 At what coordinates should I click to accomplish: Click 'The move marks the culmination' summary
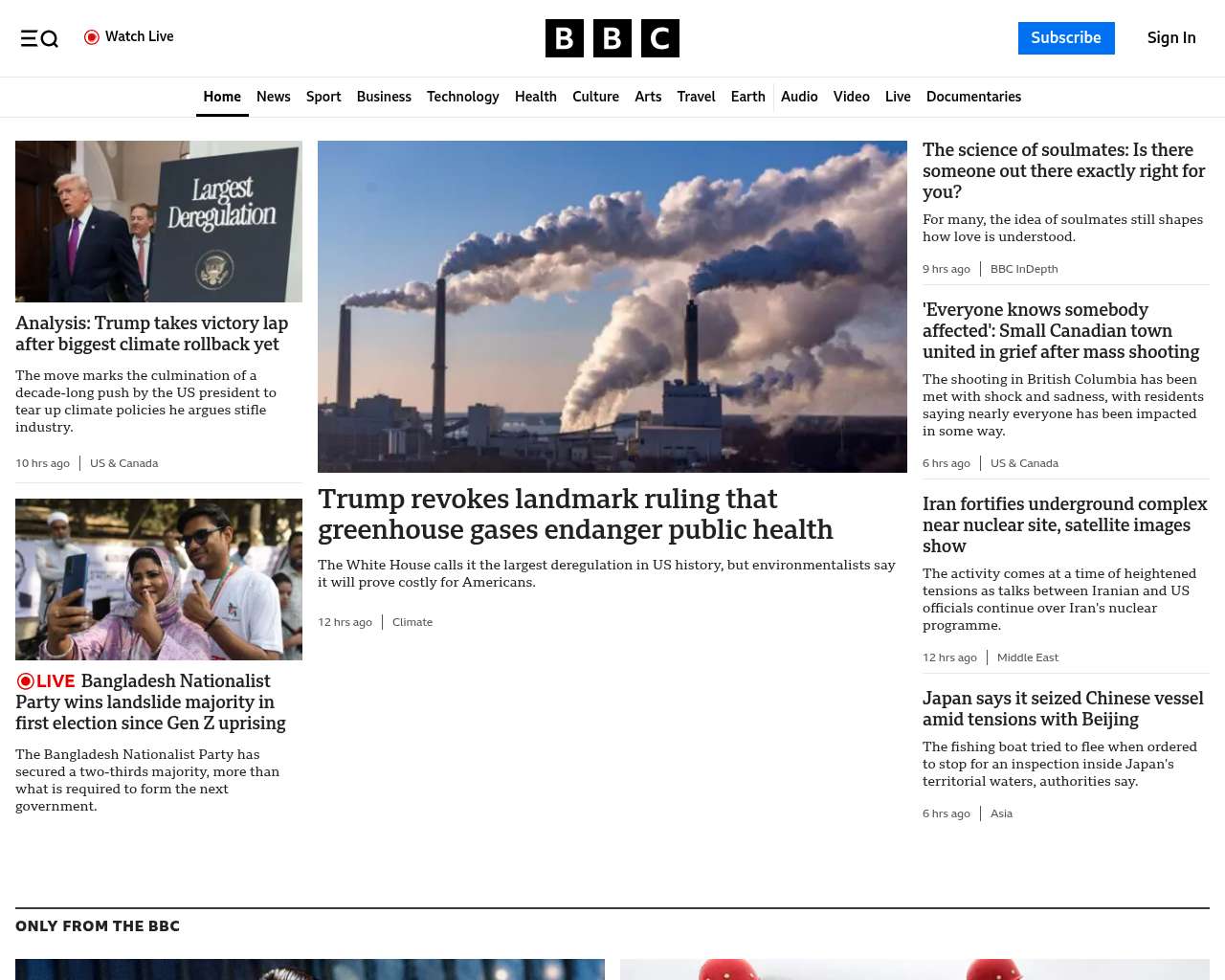pos(145,401)
